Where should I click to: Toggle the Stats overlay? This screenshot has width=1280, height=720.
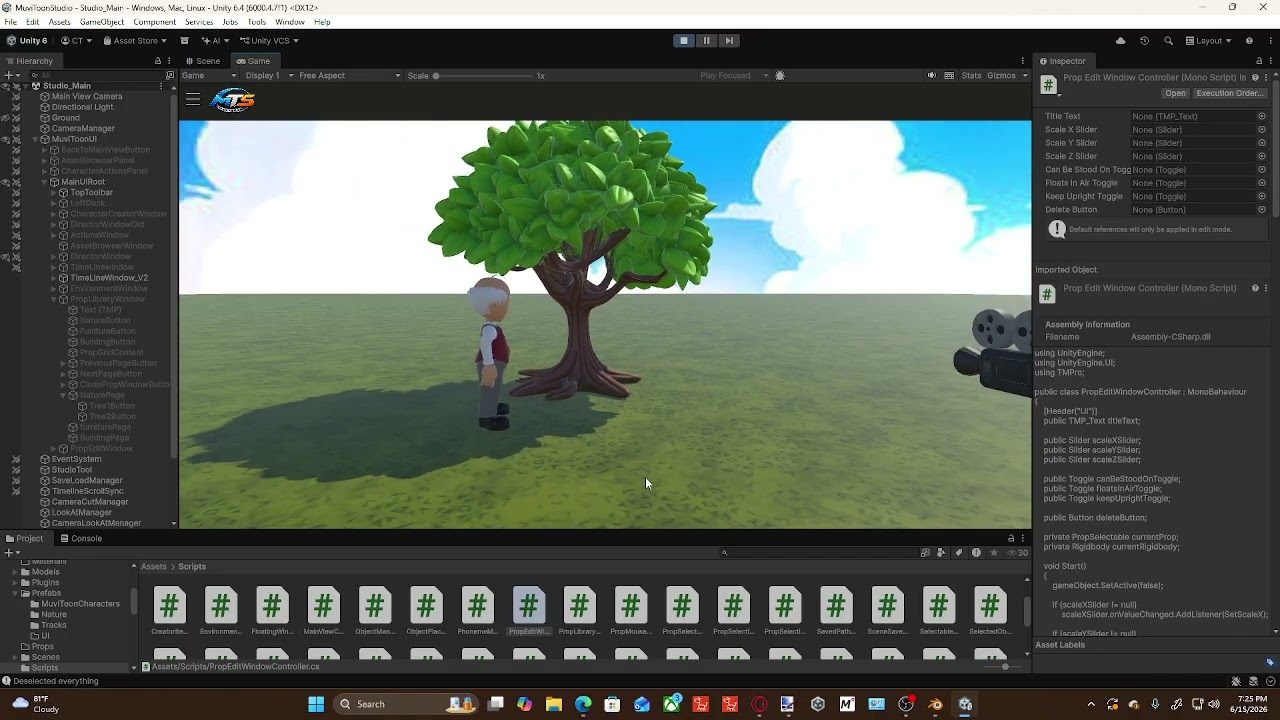971,76
